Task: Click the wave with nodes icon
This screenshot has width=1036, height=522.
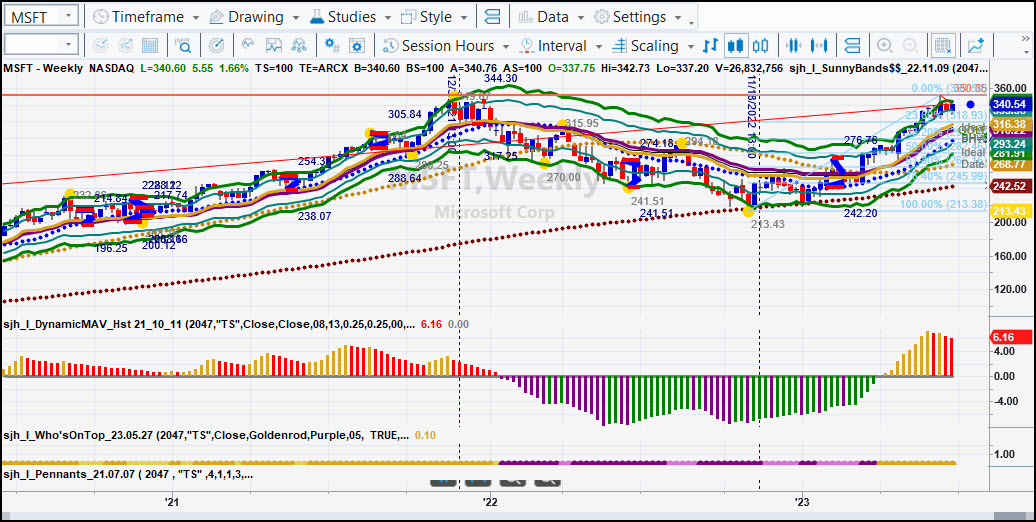Action: pyautogui.click(x=299, y=46)
